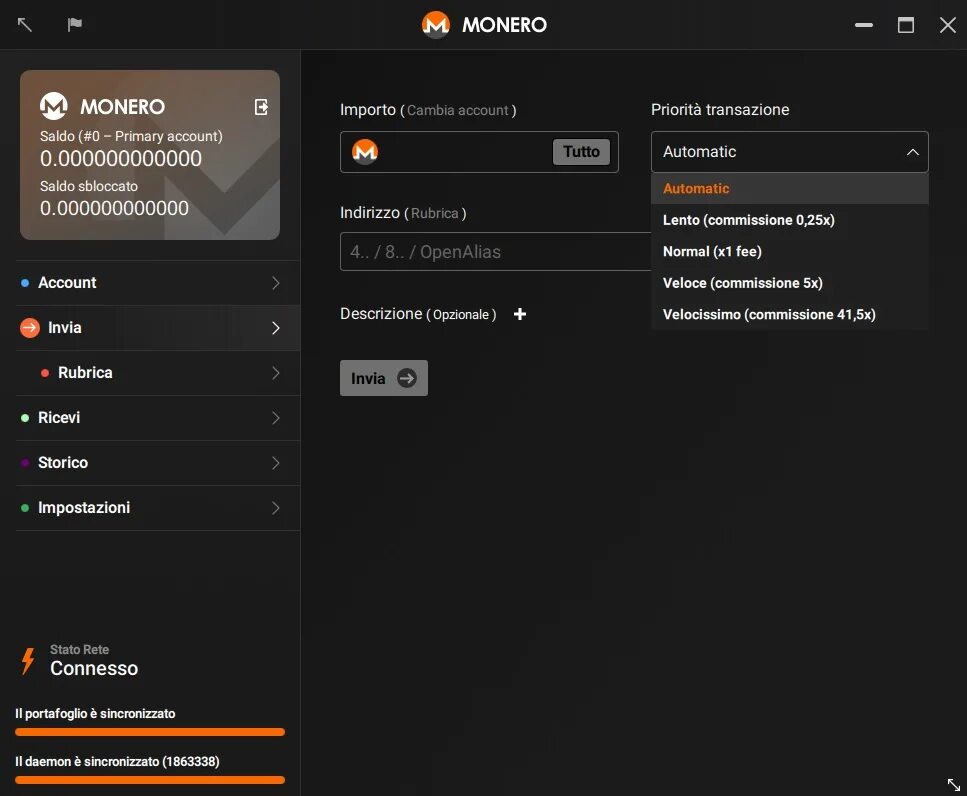Maximize the Monero window
The height and width of the screenshot is (796, 967).
point(905,25)
